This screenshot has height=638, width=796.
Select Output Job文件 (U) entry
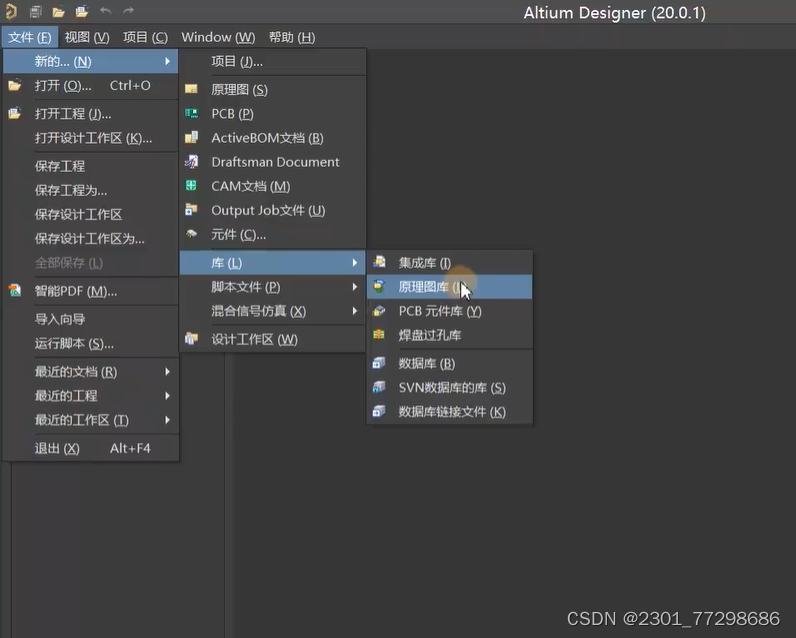tap(273, 210)
